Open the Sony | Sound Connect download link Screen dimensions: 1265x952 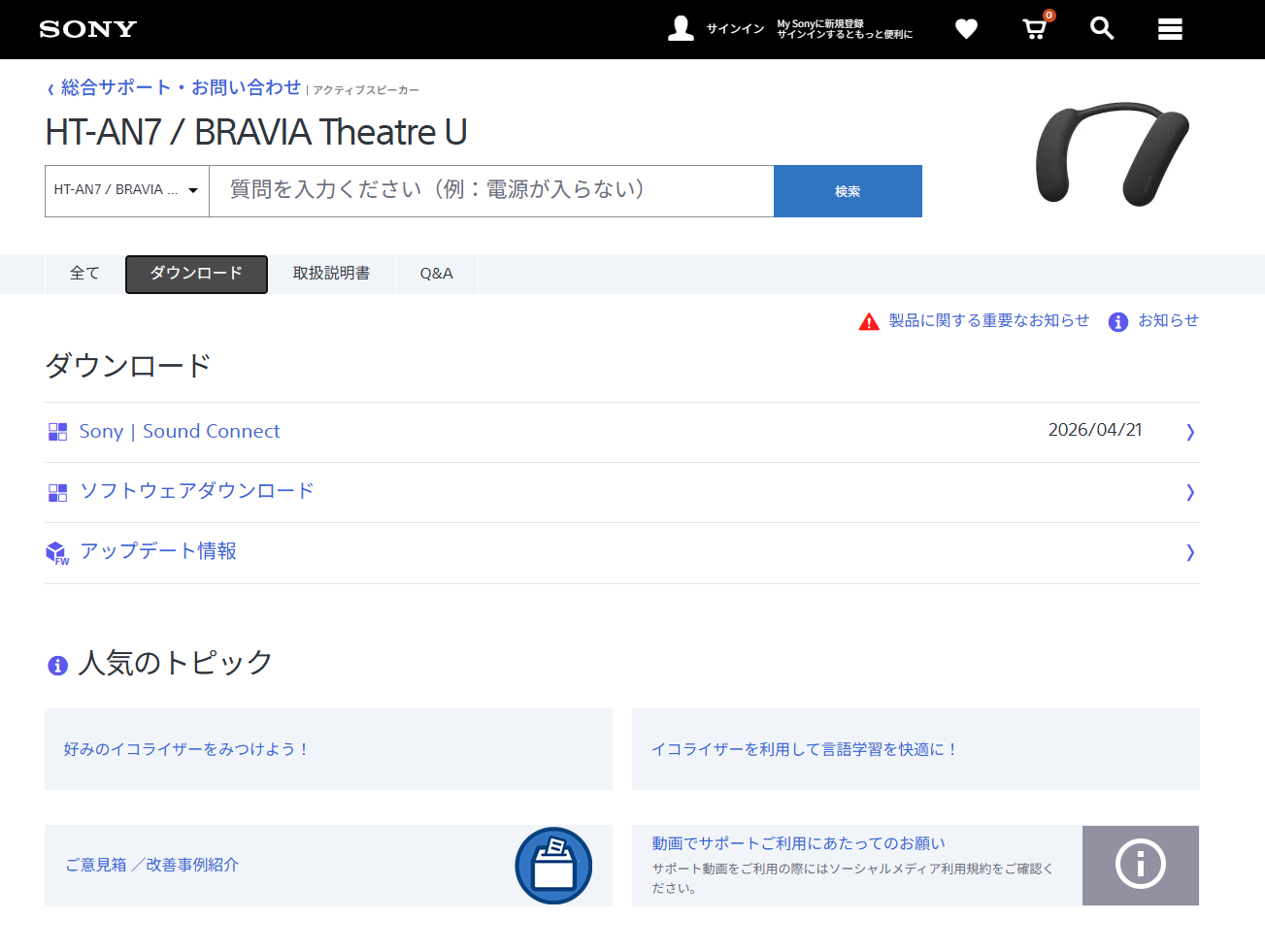click(x=180, y=431)
